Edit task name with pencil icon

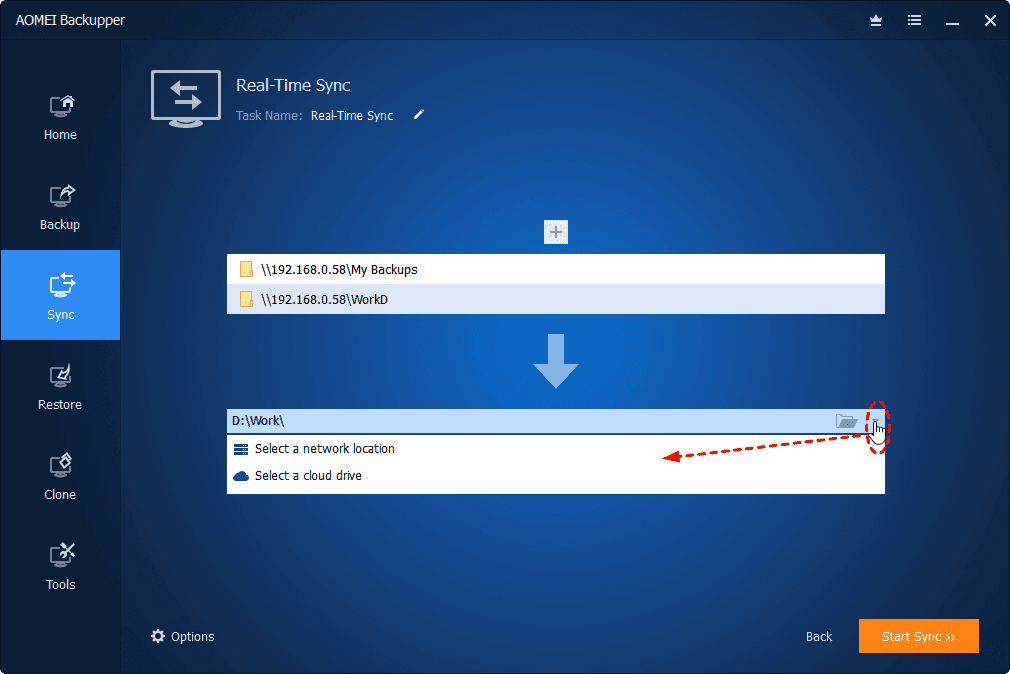419,115
